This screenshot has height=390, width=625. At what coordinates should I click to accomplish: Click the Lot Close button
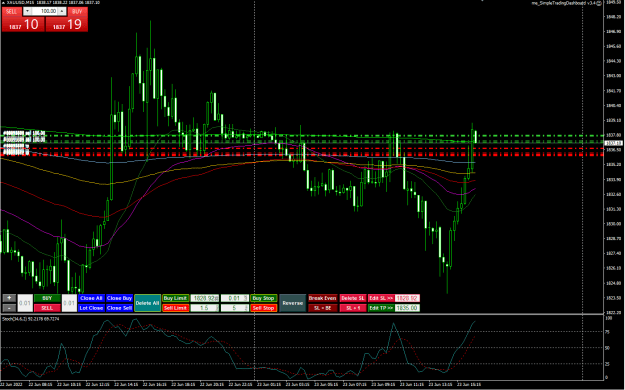point(91,308)
